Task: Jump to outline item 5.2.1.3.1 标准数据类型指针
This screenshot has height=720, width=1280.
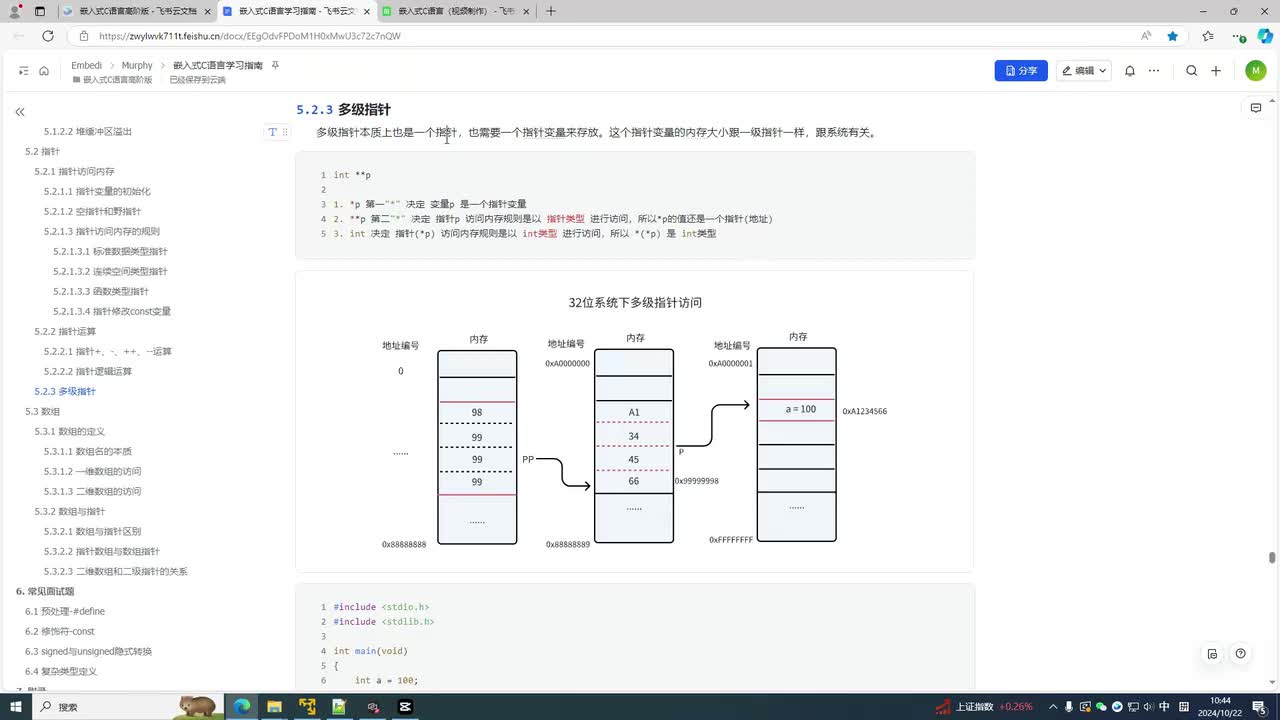Action: [111, 251]
